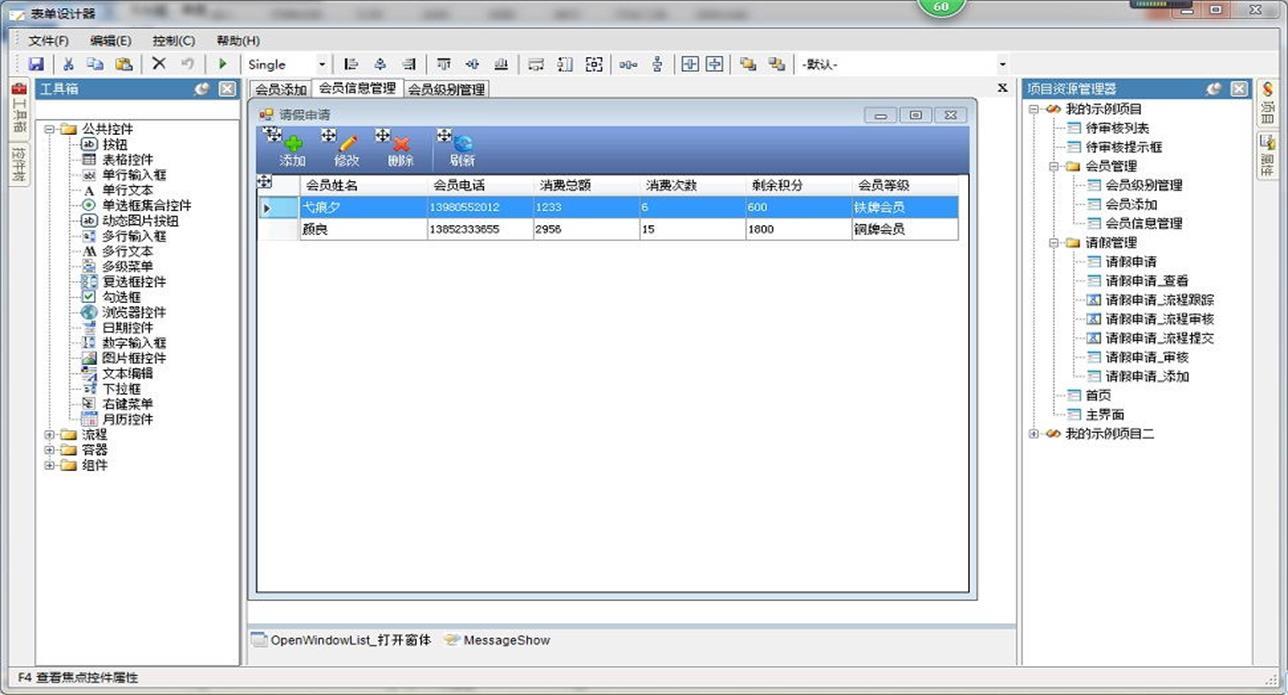The image size is (1288, 695).
Task: Expand the 组件 folder in toolbox
Action: (x=50, y=465)
